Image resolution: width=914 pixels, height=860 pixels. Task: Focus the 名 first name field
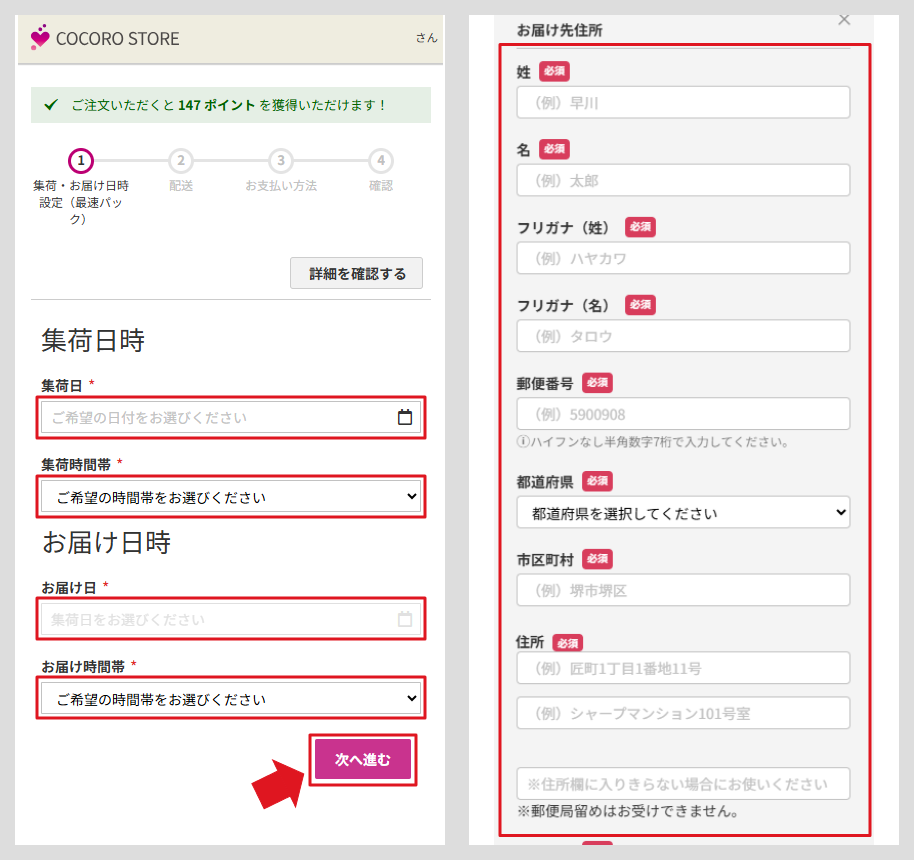tap(683, 180)
